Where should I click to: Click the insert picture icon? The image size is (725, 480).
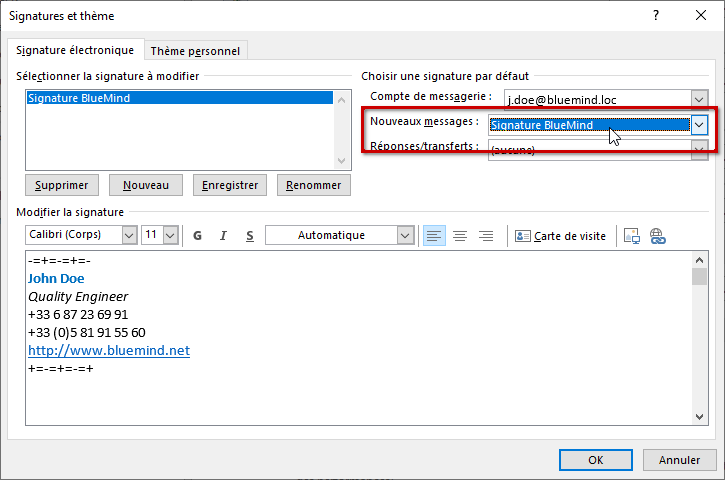pyautogui.click(x=631, y=236)
